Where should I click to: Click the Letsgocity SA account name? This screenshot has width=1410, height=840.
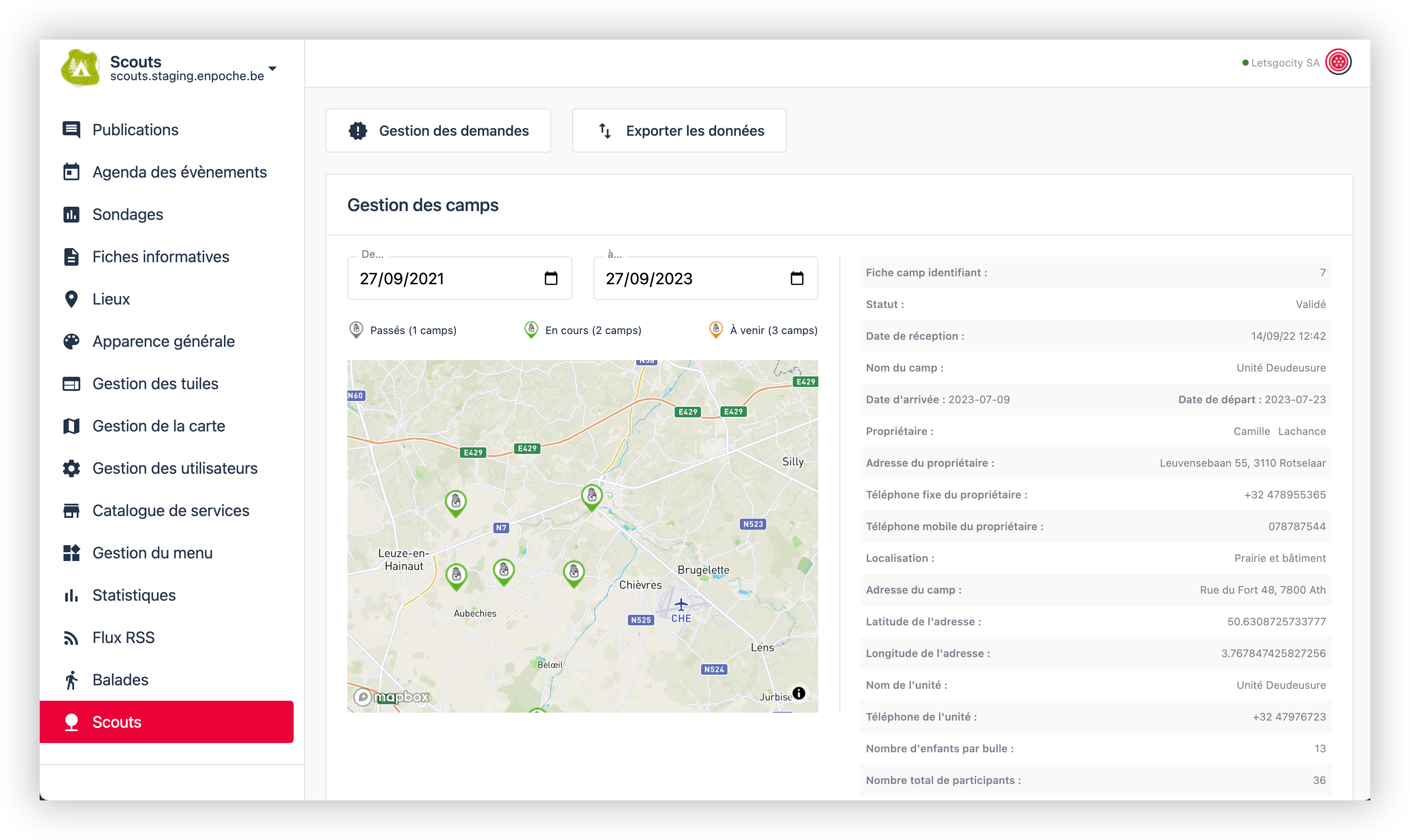click(x=1285, y=63)
